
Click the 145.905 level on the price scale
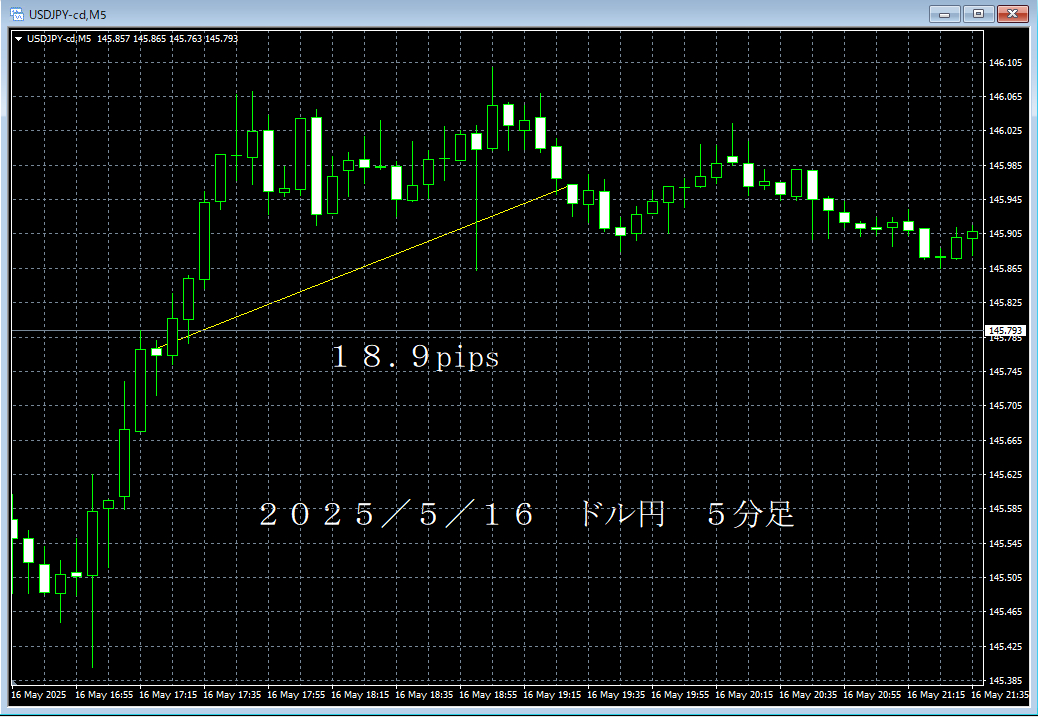point(1006,234)
